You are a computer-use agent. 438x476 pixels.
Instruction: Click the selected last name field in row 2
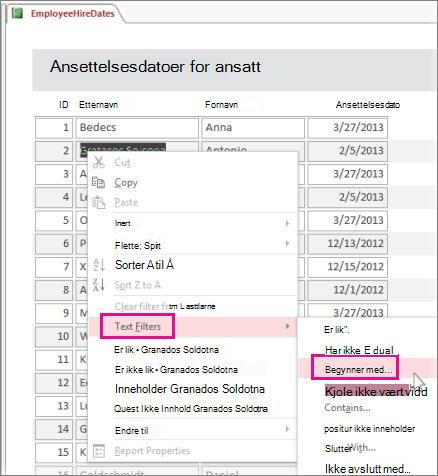pos(123,149)
